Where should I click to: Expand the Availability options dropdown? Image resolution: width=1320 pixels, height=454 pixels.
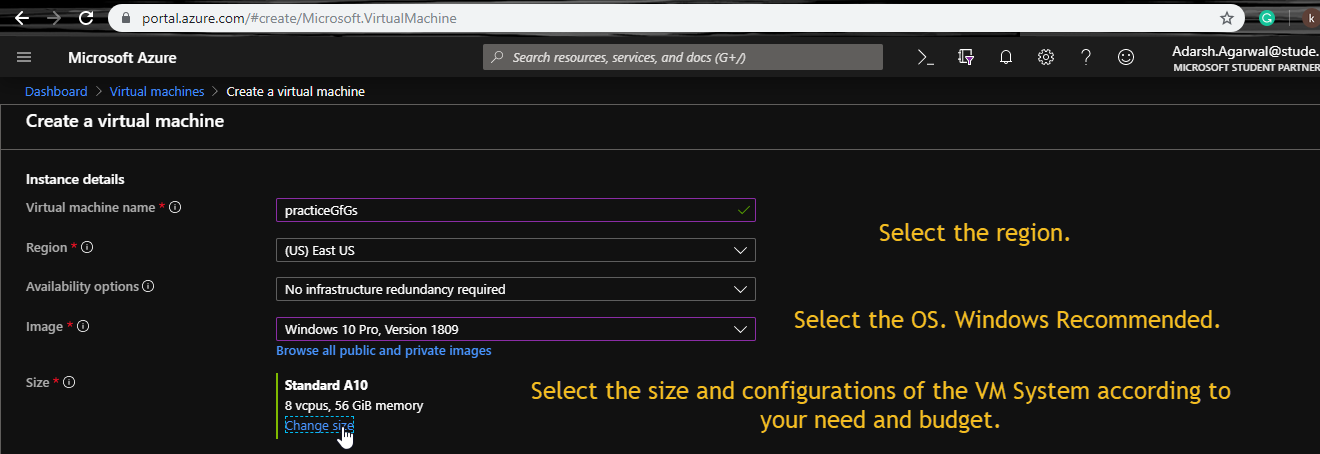pyautogui.click(x=515, y=289)
